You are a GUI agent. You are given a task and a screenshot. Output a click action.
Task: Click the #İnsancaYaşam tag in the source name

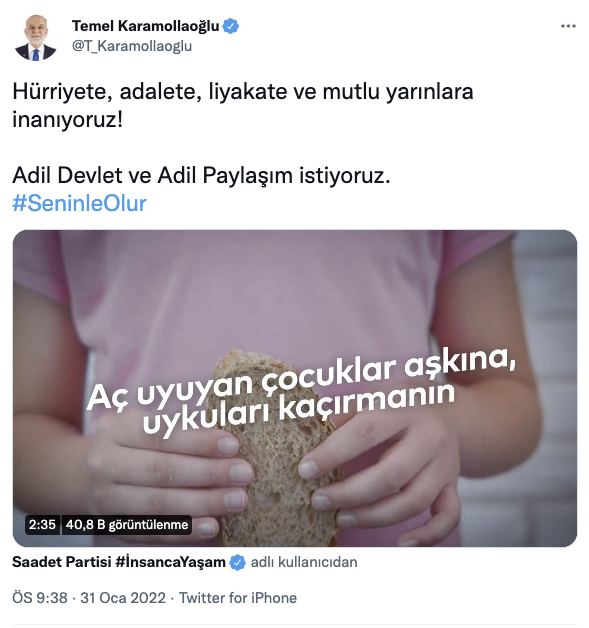[171, 562]
